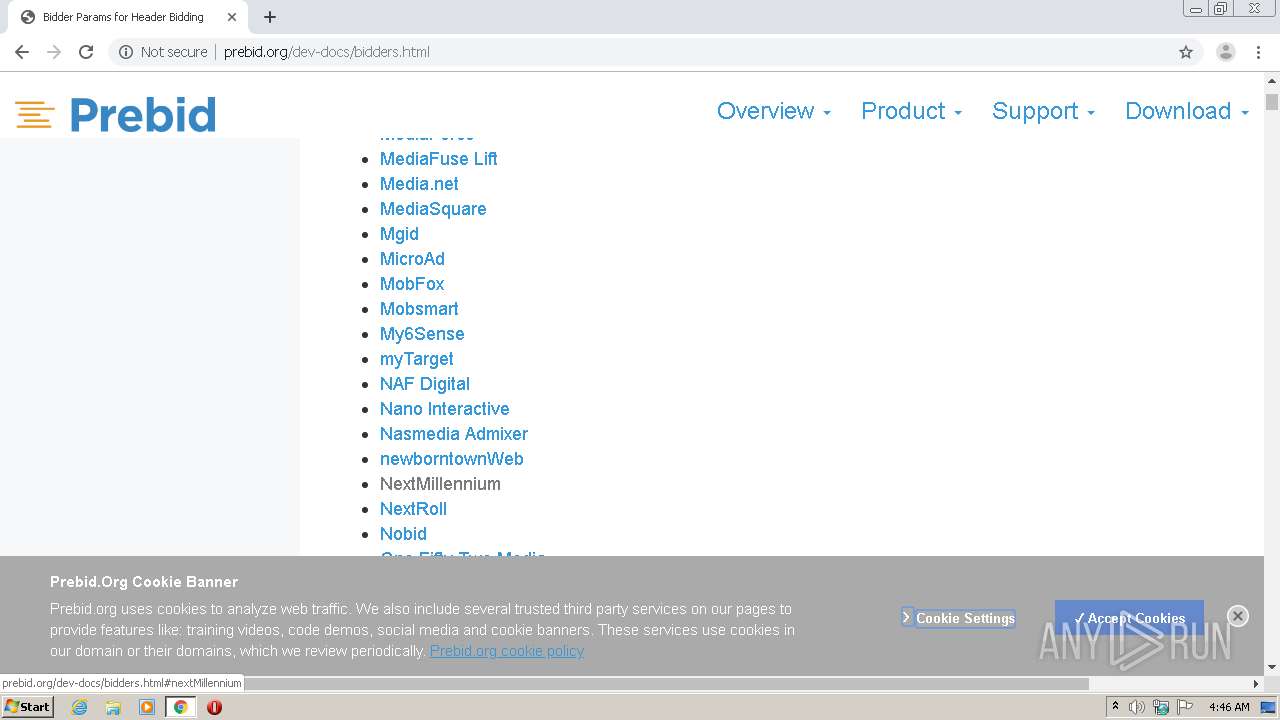Viewport: 1280px width, 720px height.
Task: Click the address bar URL
Action: [327, 52]
